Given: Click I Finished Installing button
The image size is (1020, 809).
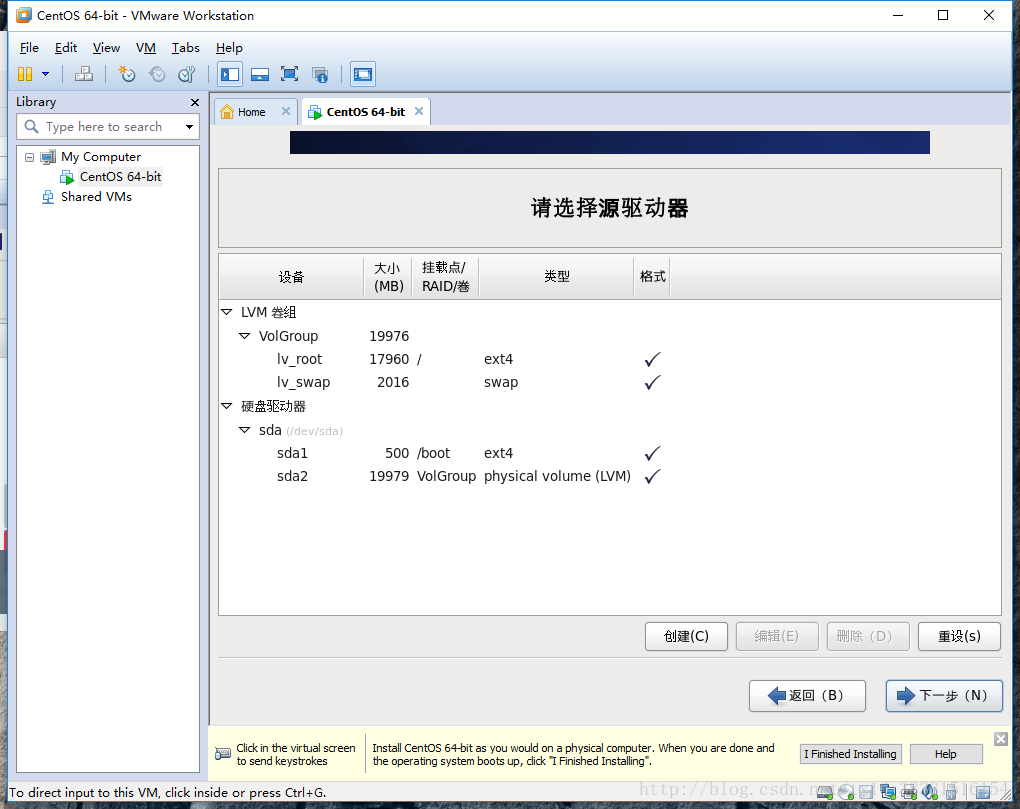Looking at the screenshot, I should pos(851,754).
